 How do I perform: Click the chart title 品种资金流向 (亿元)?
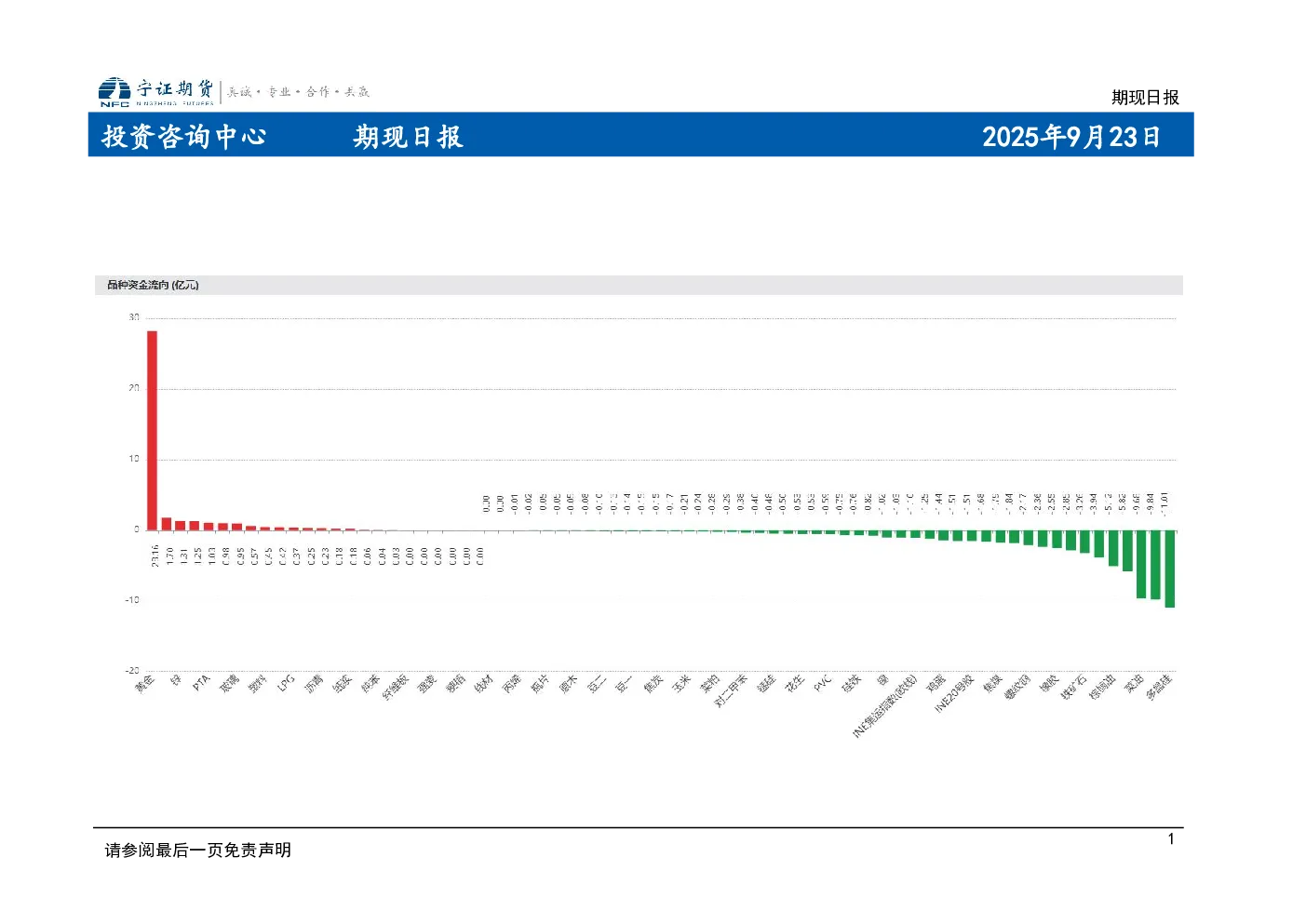[153, 285]
